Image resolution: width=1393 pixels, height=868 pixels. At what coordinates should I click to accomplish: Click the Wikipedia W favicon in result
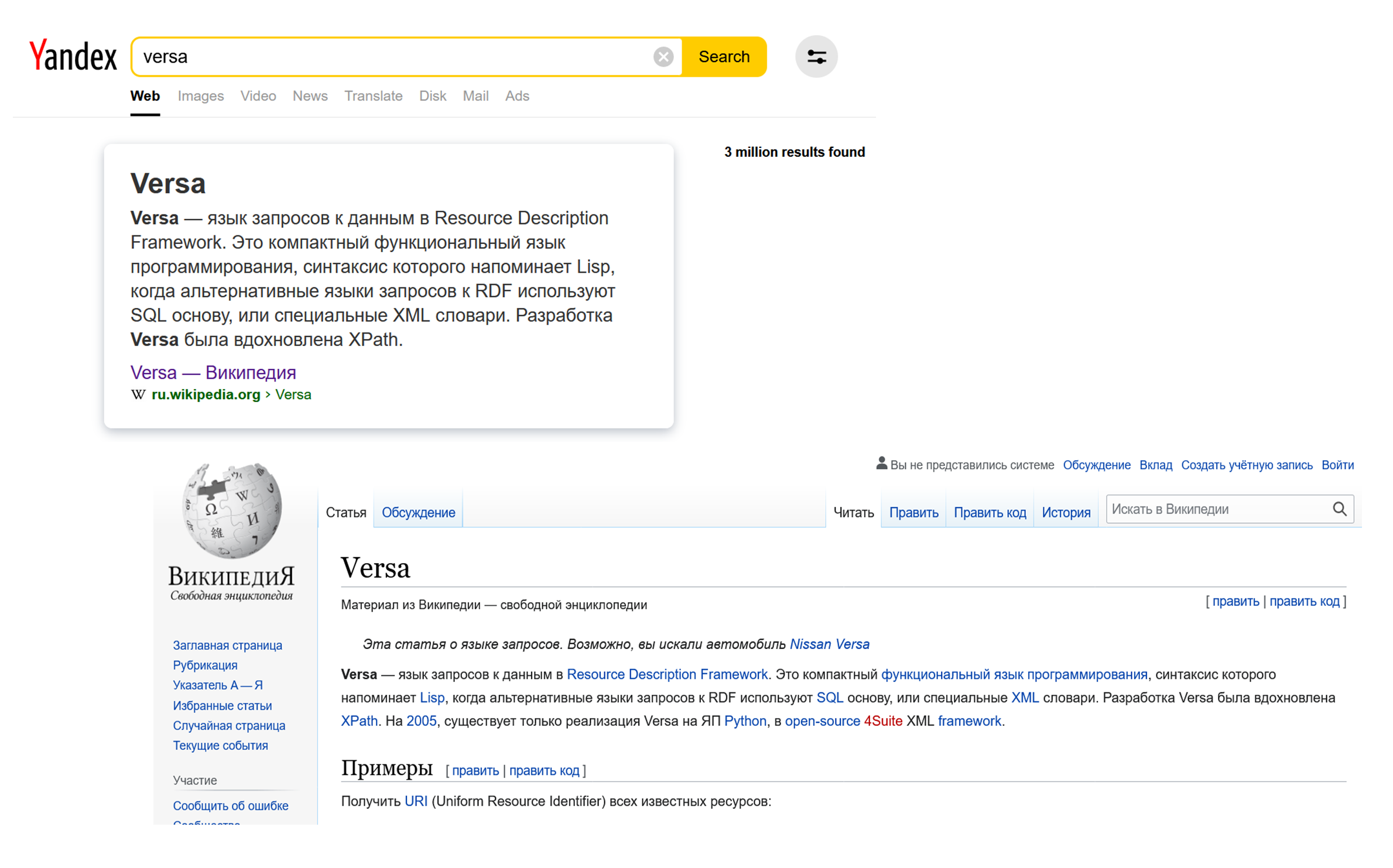[138, 394]
